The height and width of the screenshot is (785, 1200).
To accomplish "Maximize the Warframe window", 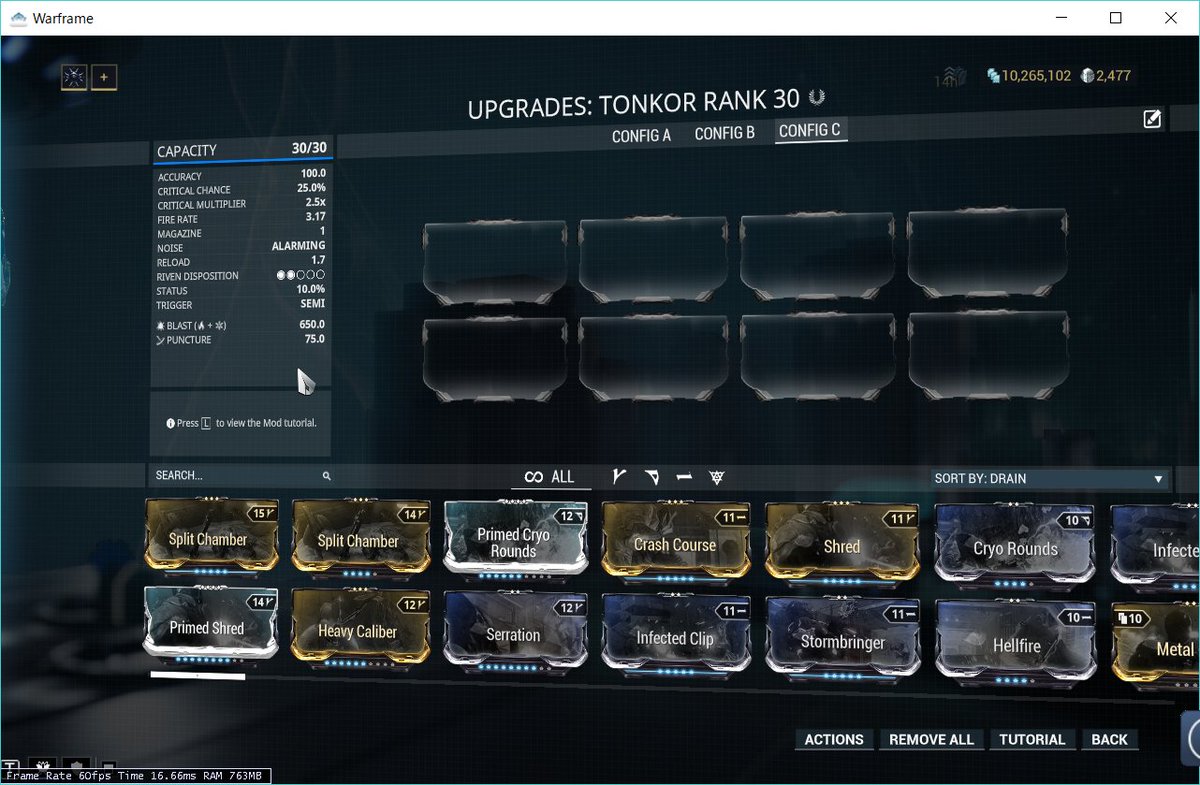I will coord(1116,17).
